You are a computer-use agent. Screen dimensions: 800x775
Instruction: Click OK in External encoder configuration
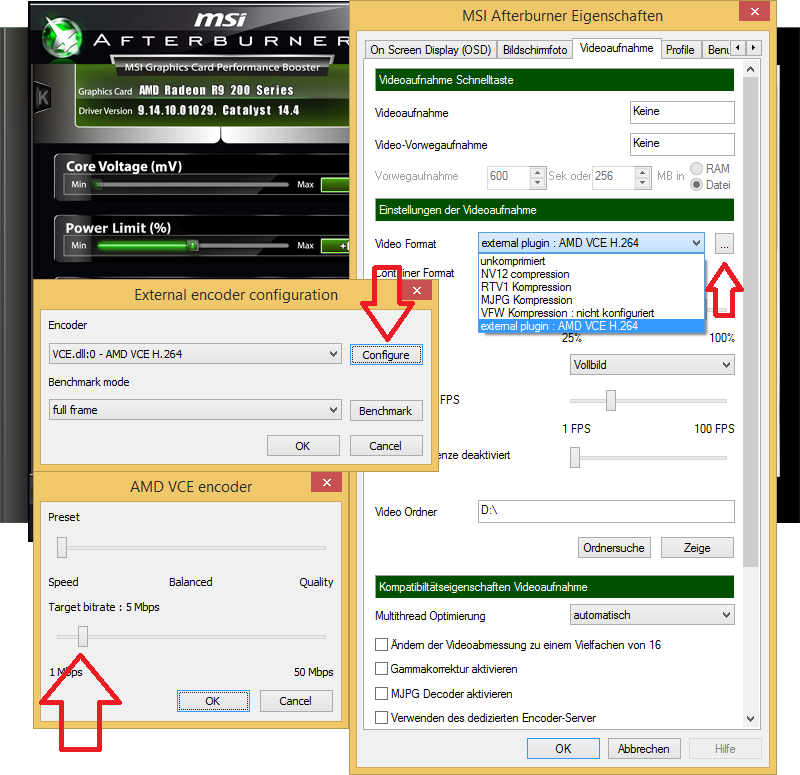point(303,445)
